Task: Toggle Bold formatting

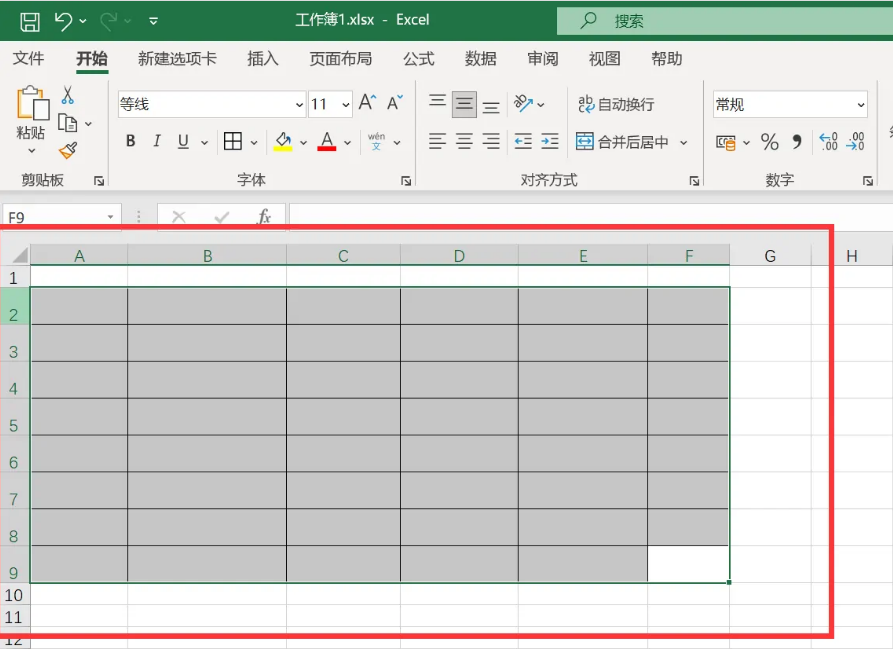Action: tap(130, 142)
